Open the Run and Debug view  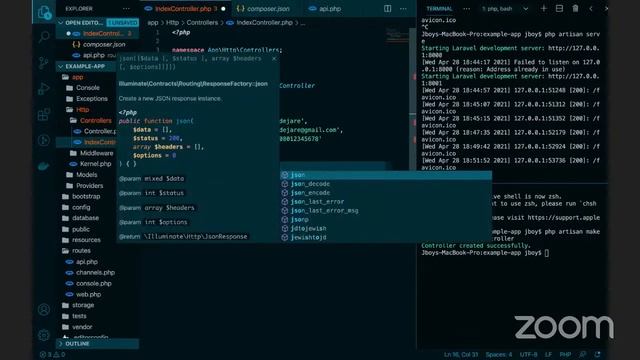(x=44, y=88)
